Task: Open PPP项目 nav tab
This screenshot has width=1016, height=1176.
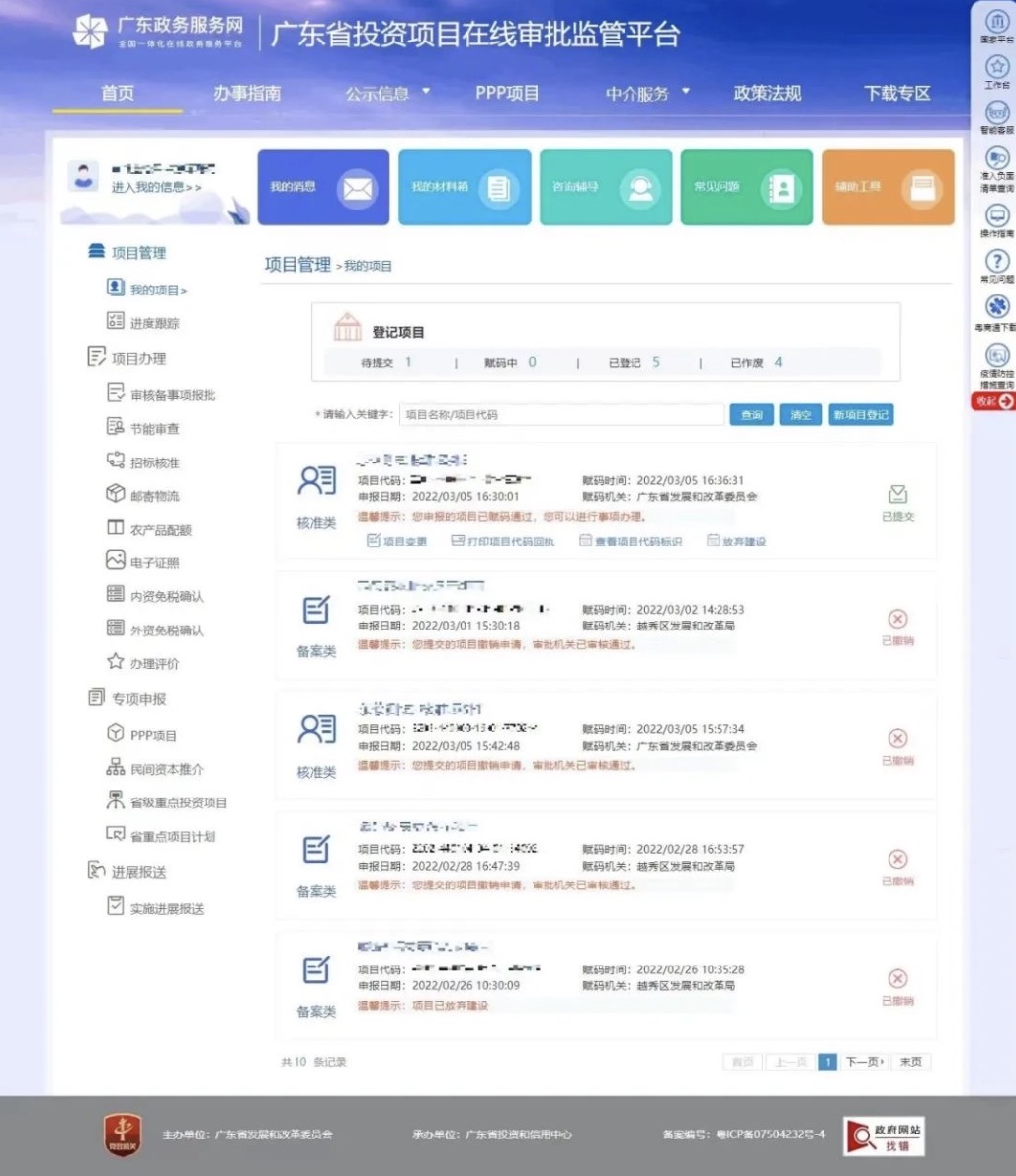Action: 507,93
